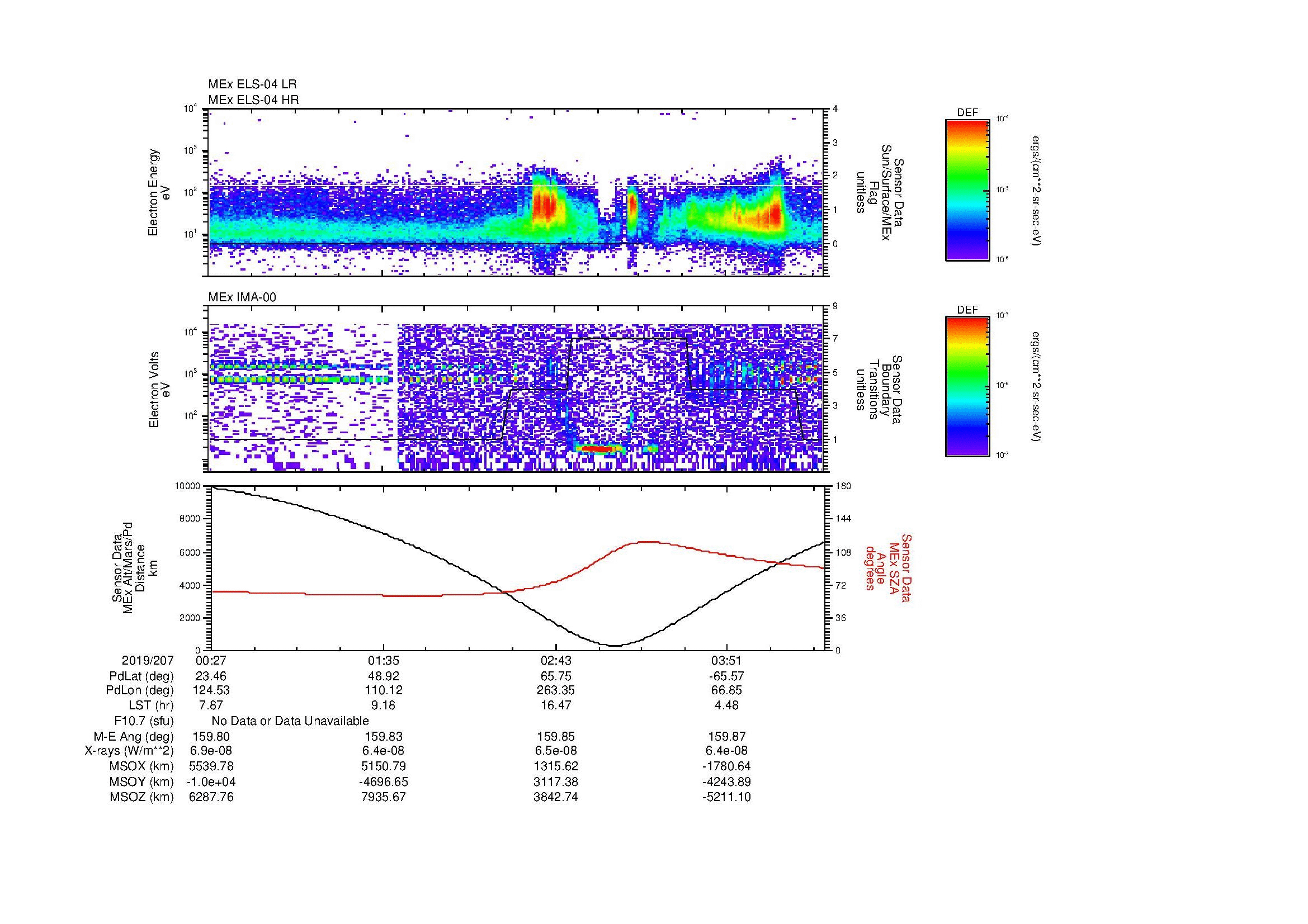The height and width of the screenshot is (924, 1308).
Task: Click PdLon value 263.35
Action: [555, 690]
